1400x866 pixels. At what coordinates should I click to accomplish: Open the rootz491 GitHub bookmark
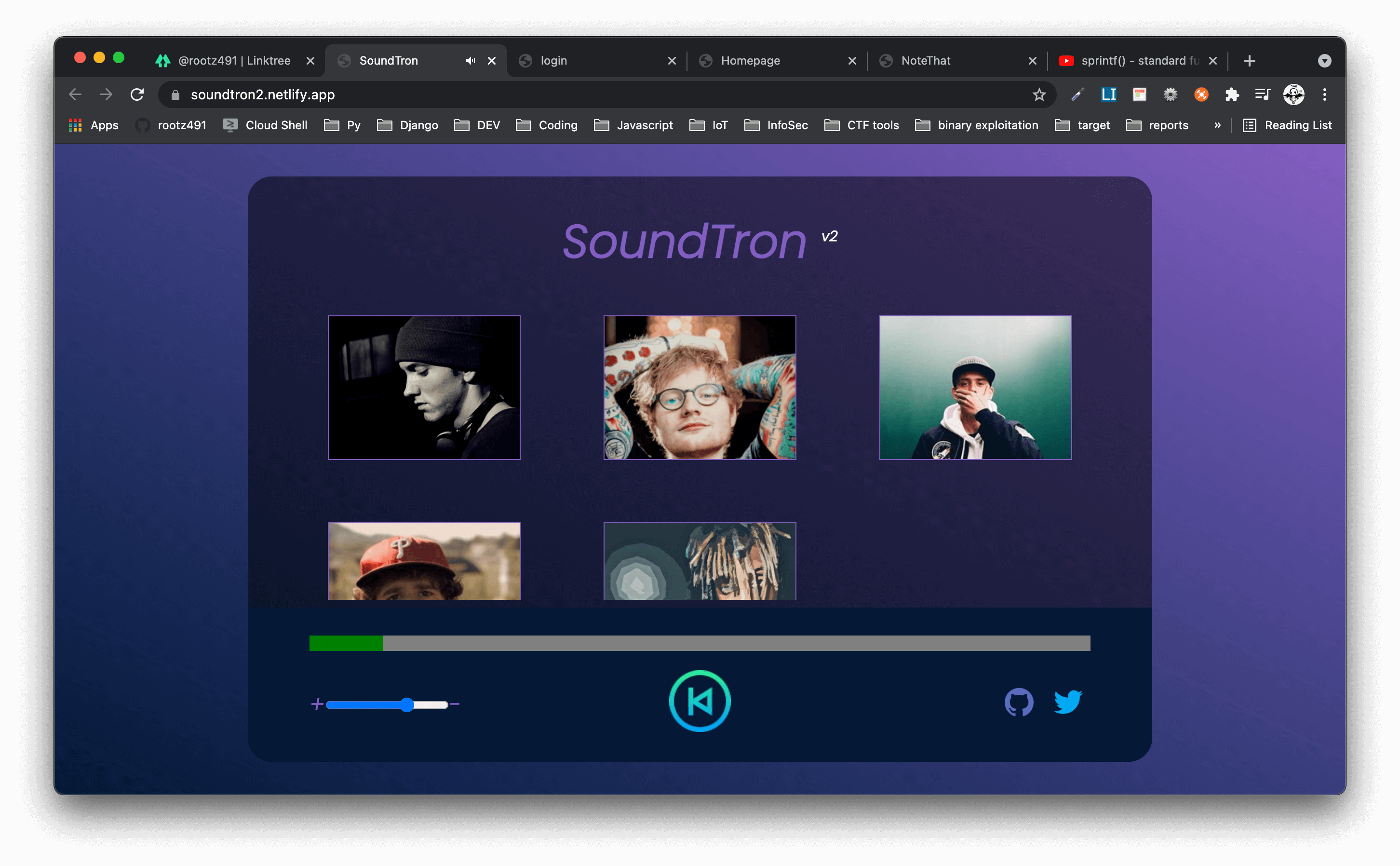click(171, 125)
